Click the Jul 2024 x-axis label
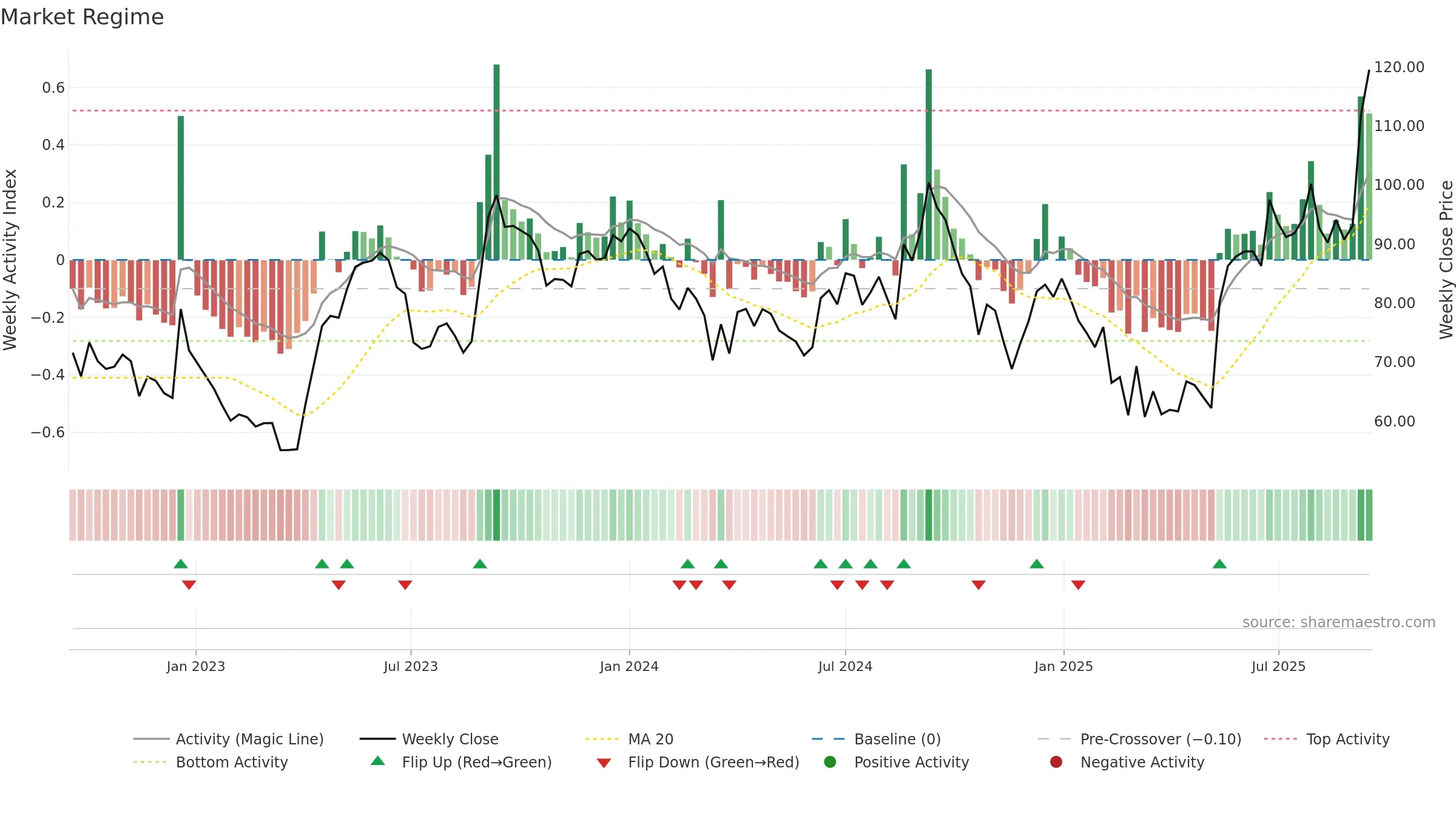The height and width of the screenshot is (819, 1456). tap(845, 666)
